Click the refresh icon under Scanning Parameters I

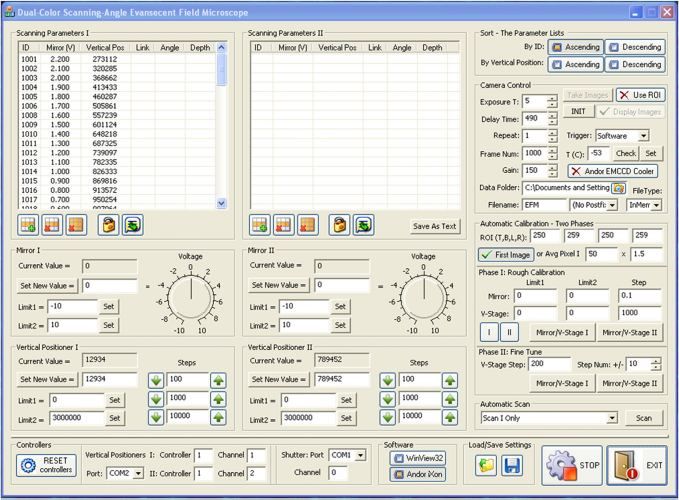133,225
